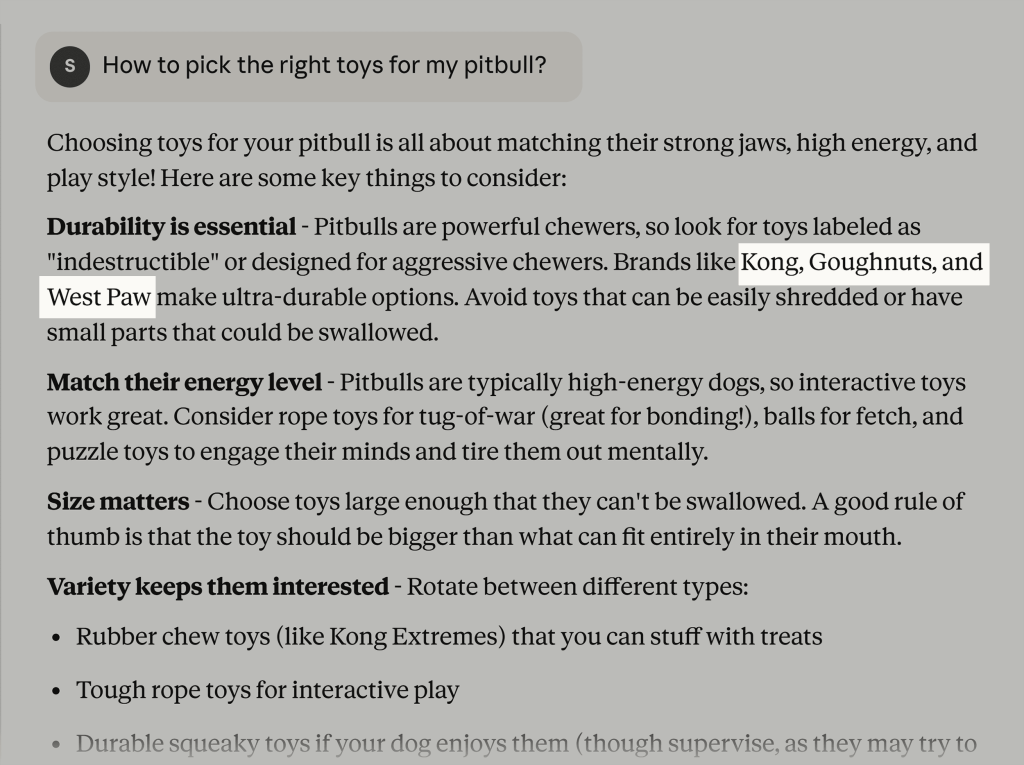Click the bullet dot before 'Rubber chew toys'
Image resolution: width=1024 pixels, height=765 pixels.
(x=57, y=638)
